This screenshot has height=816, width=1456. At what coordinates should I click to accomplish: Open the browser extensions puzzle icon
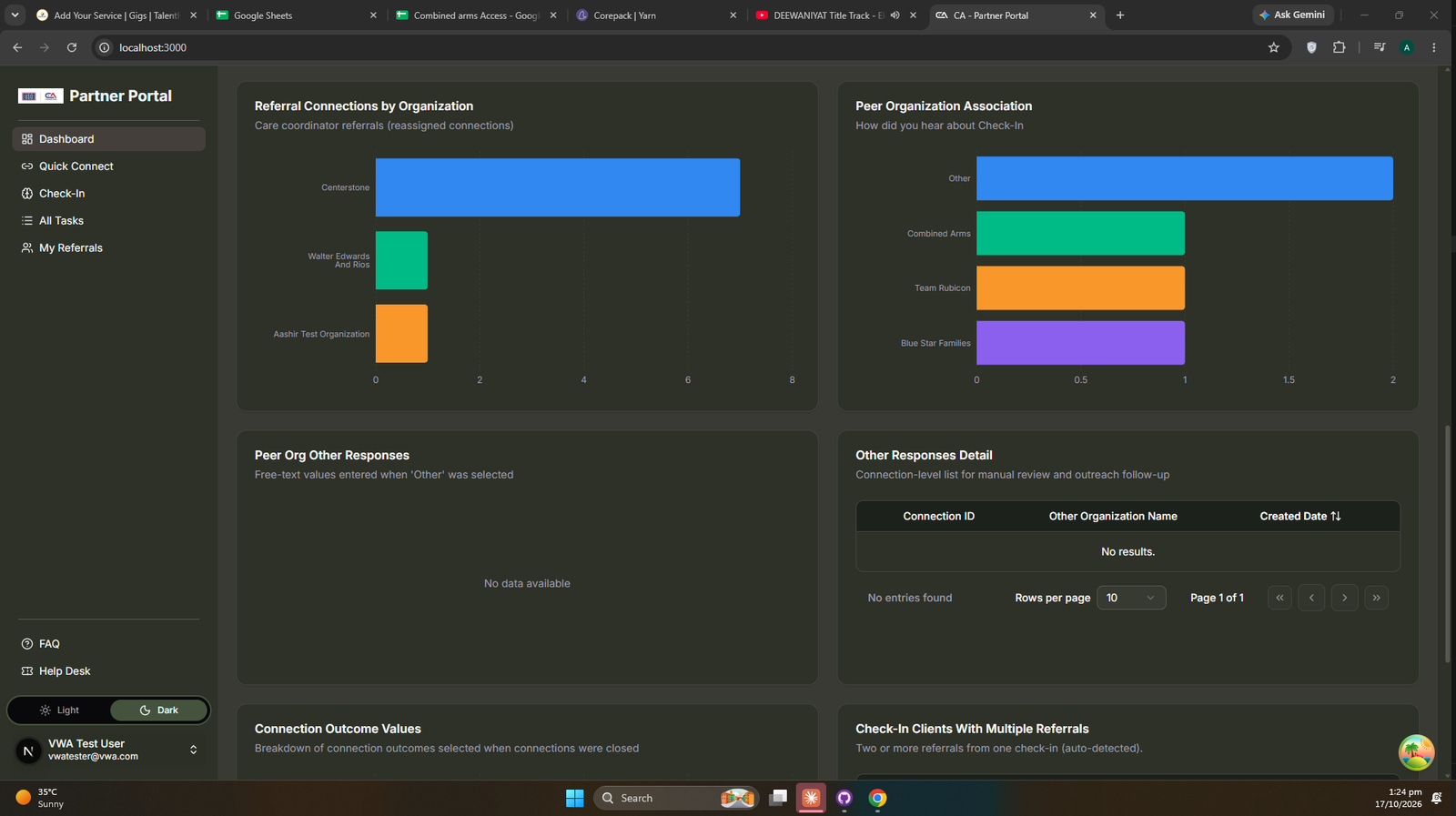(x=1339, y=47)
